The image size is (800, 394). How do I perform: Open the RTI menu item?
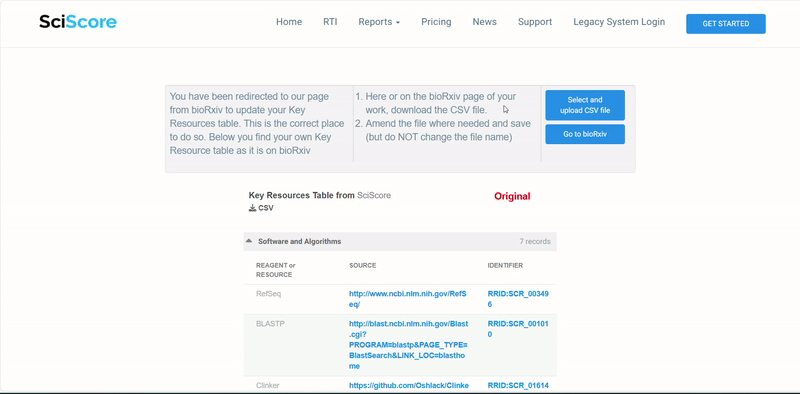tap(330, 22)
